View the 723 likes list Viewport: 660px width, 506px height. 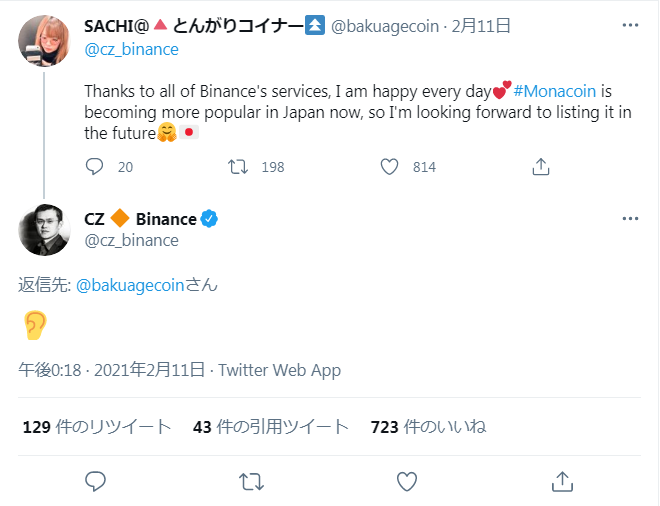[x=428, y=427]
